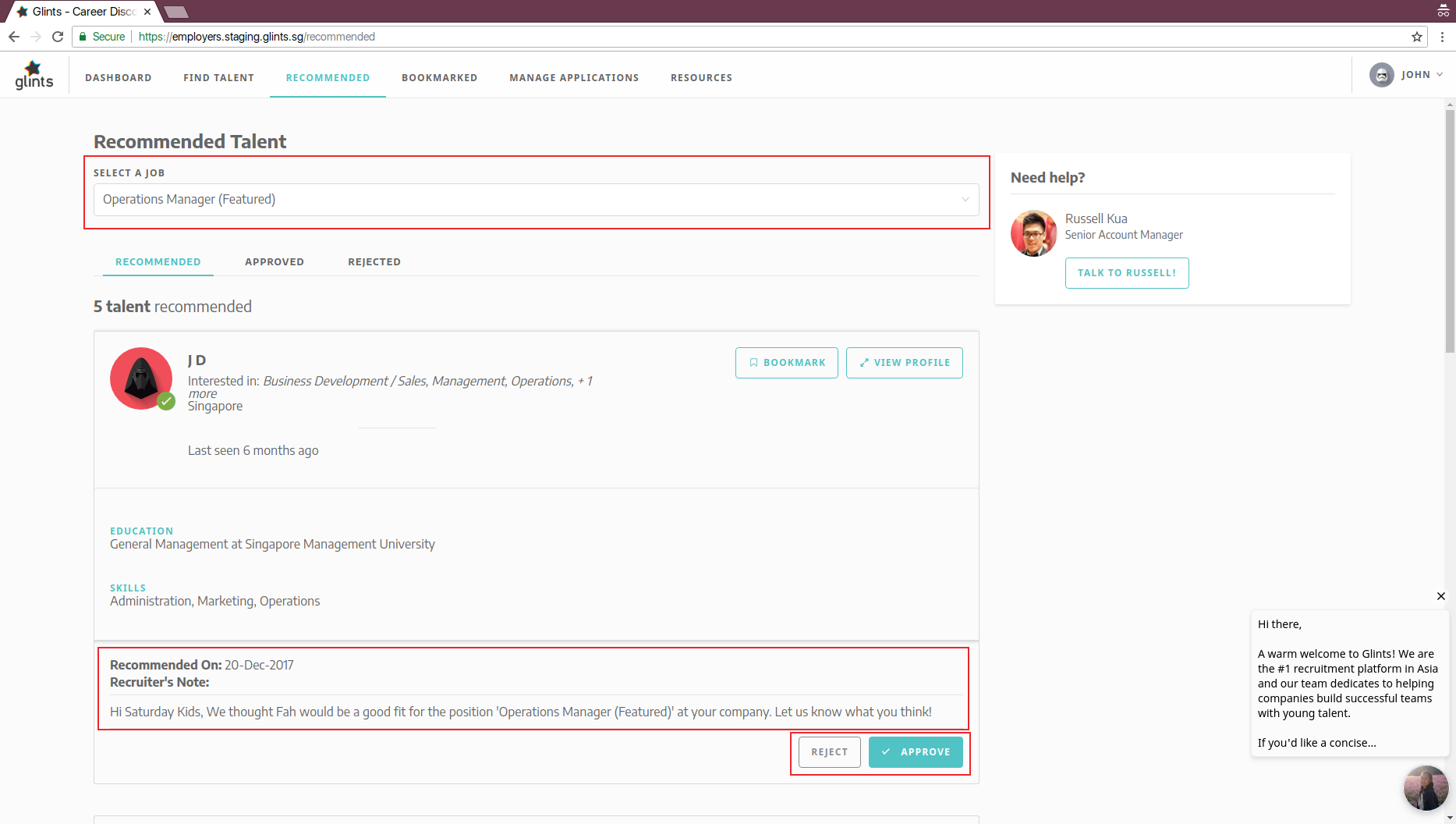Switch to the Approved tab

(x=275, y=262)
